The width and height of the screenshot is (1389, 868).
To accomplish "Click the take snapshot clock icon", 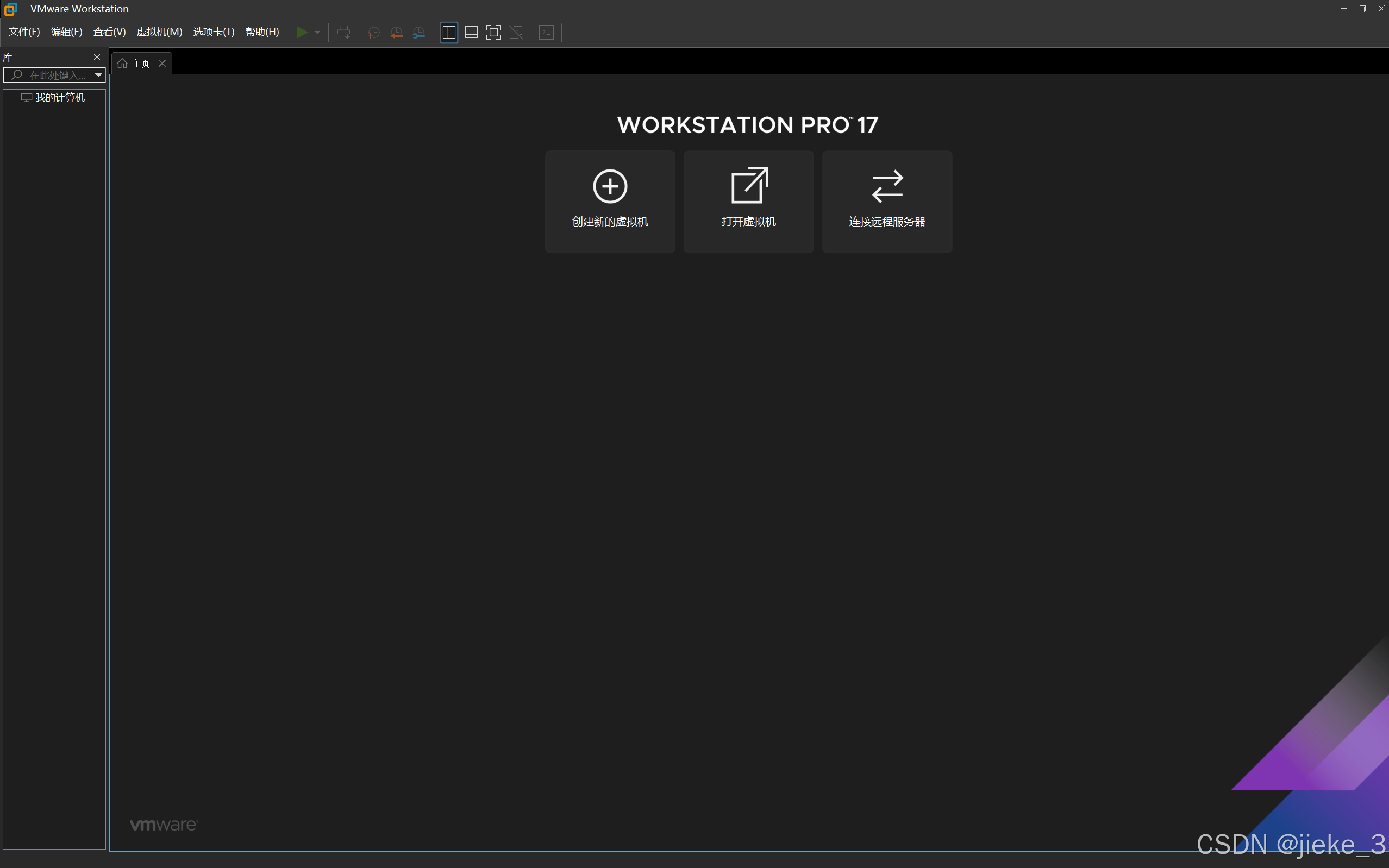I will 373,32.
